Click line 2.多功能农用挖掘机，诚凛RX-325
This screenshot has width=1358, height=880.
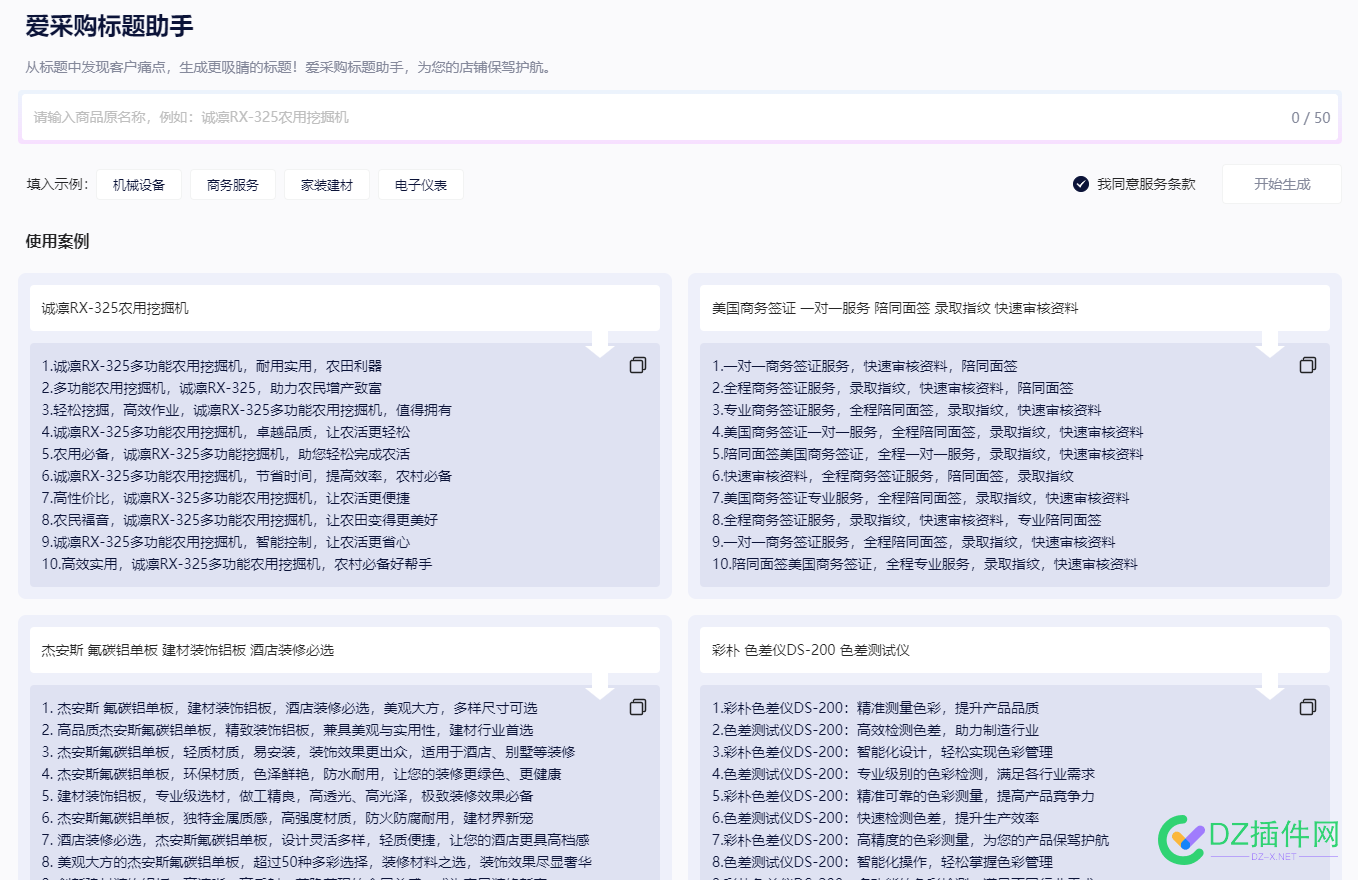212,388
